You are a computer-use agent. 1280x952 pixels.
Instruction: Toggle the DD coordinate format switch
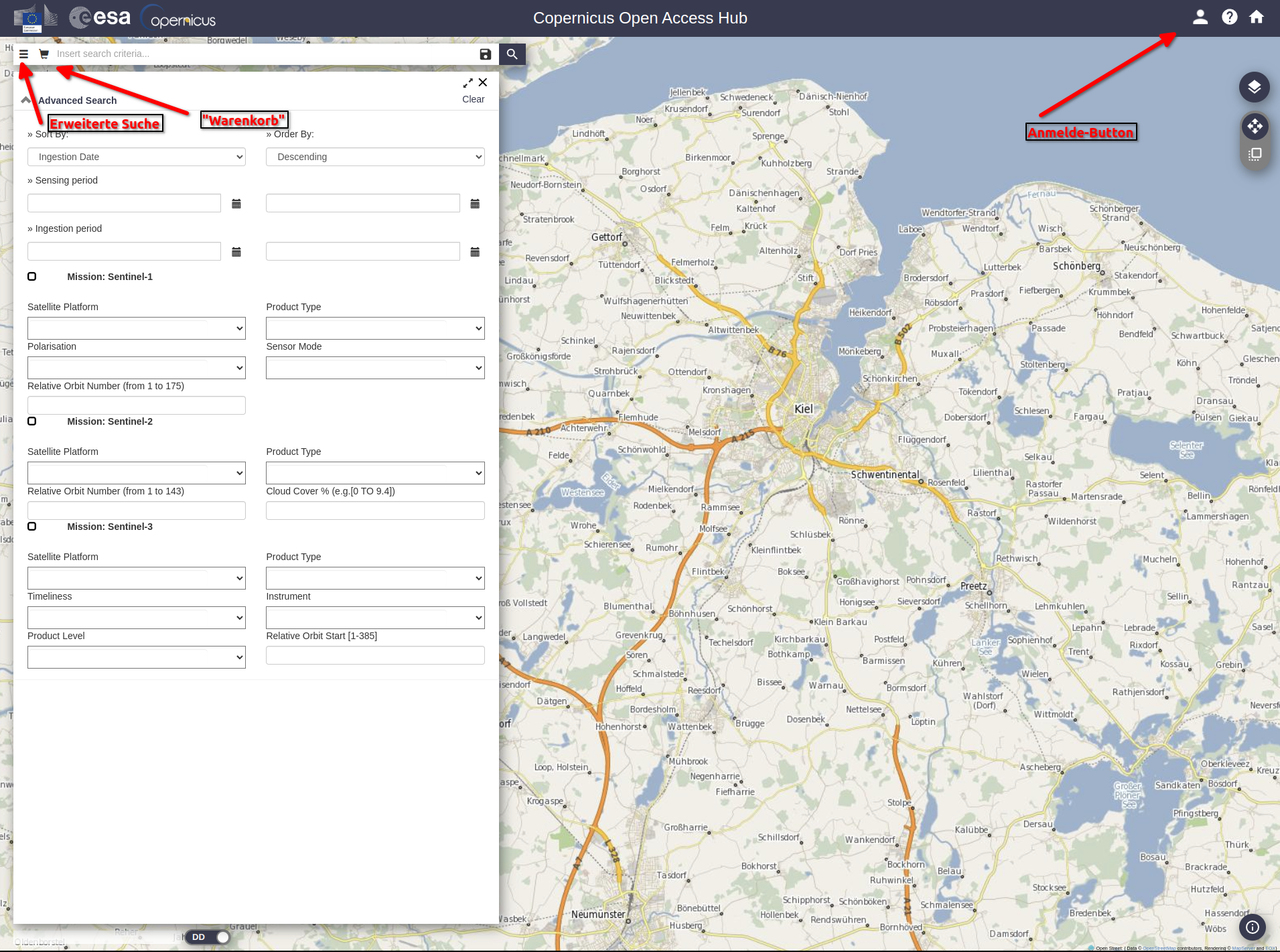tap(208, 937)
